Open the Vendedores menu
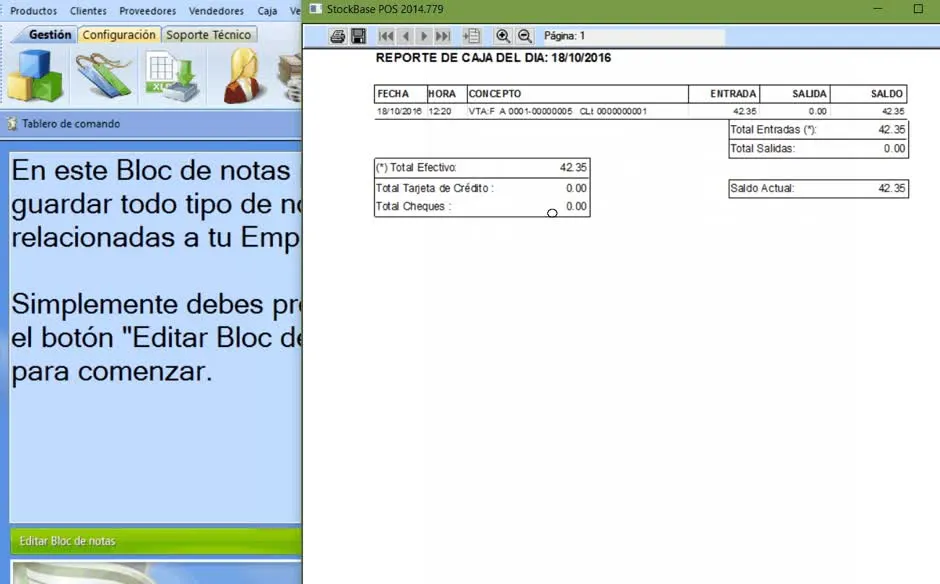Screen dimensions: 940x584 [x=216, y=11]
